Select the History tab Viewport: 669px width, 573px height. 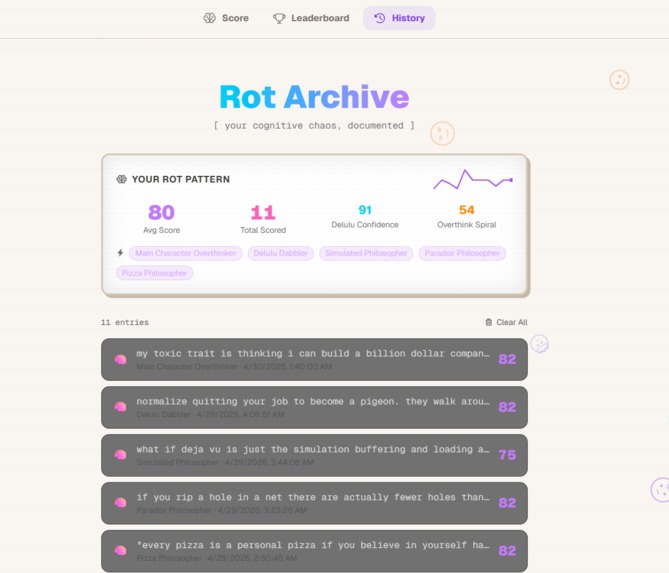[x=399, y=18]
